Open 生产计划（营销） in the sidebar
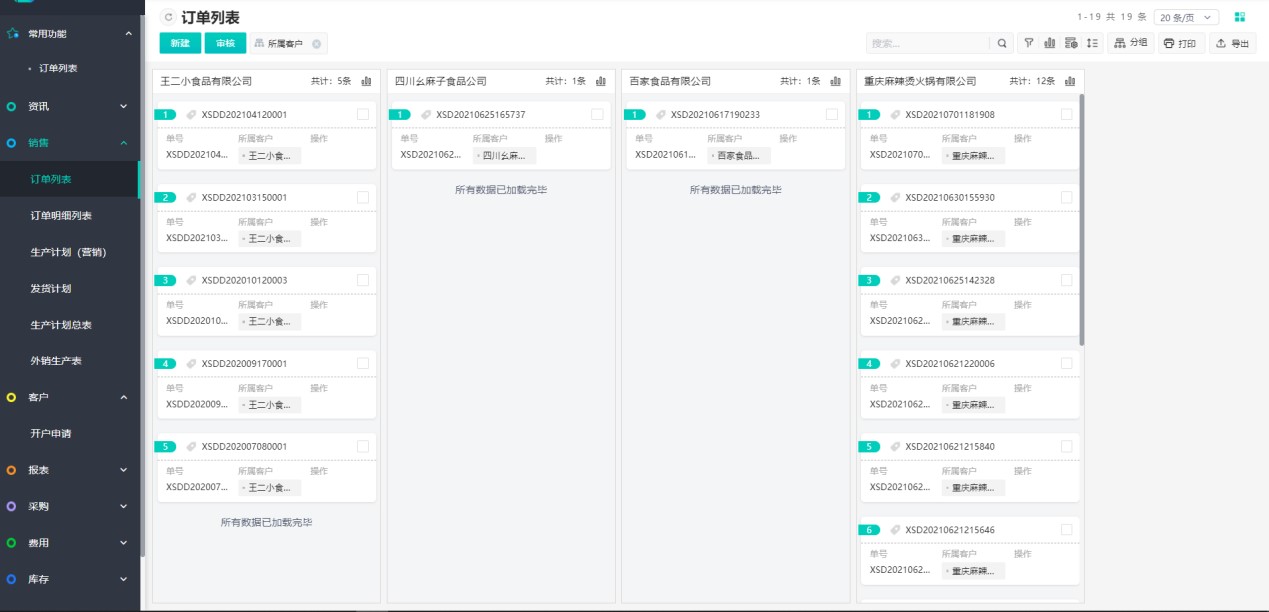The image size is (1269, 612). [x=68, y=252]
